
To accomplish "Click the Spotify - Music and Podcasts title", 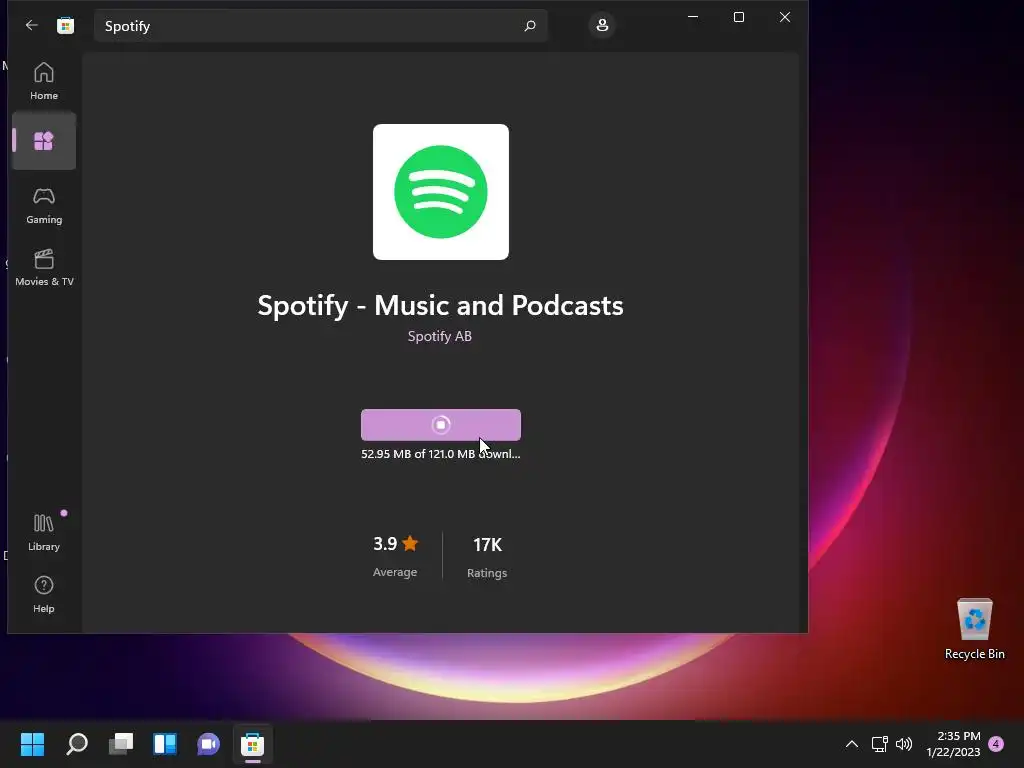I will [x=440, y=305].
